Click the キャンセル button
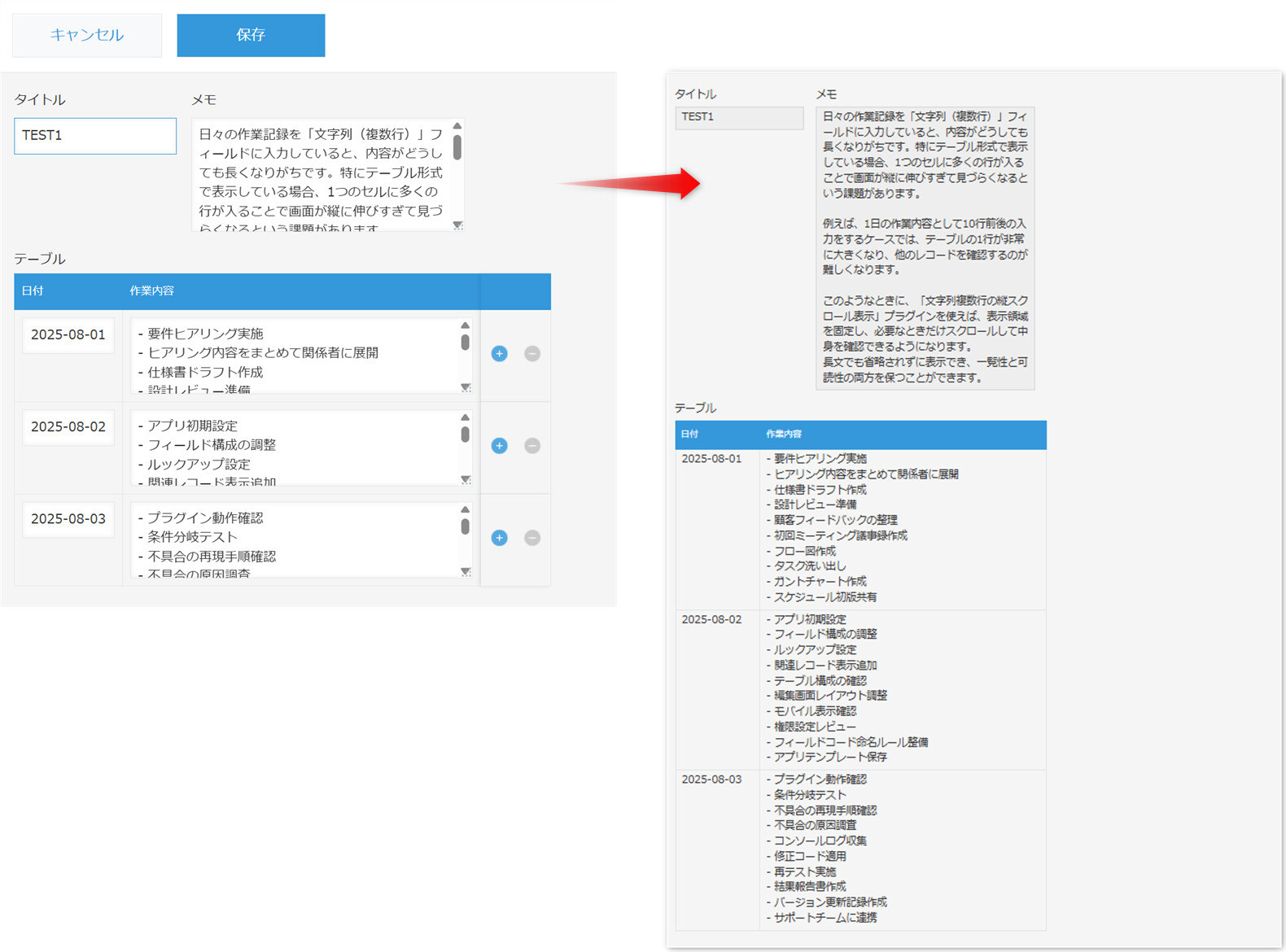The height and width of the screenshot is (952, 1286). [87, 35]
